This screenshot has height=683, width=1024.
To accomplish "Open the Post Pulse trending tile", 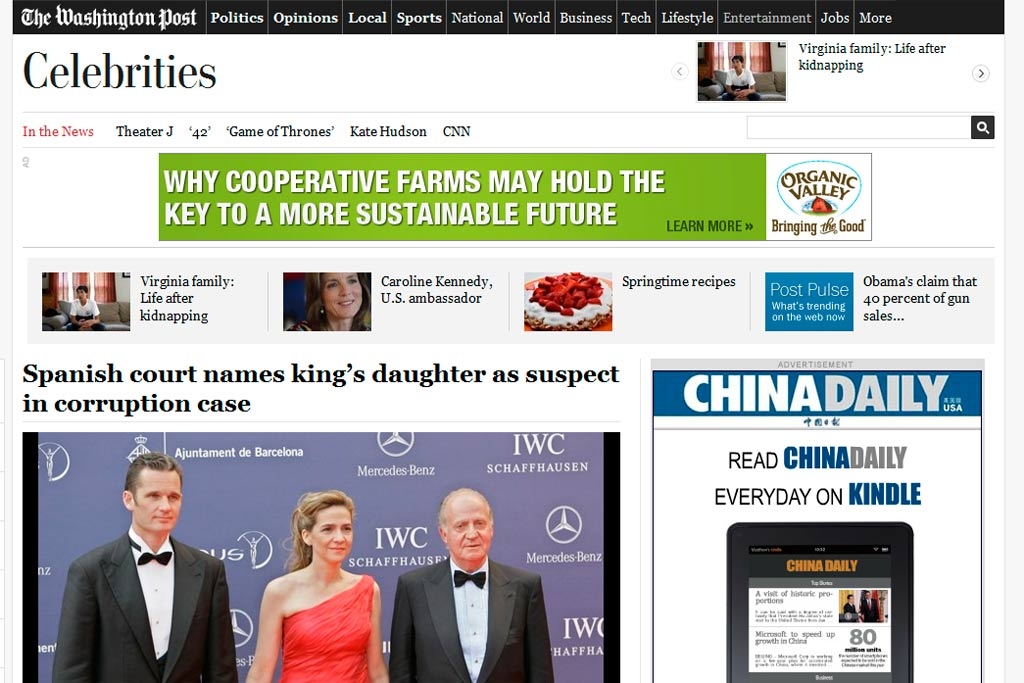I will [x=808, y=301].
